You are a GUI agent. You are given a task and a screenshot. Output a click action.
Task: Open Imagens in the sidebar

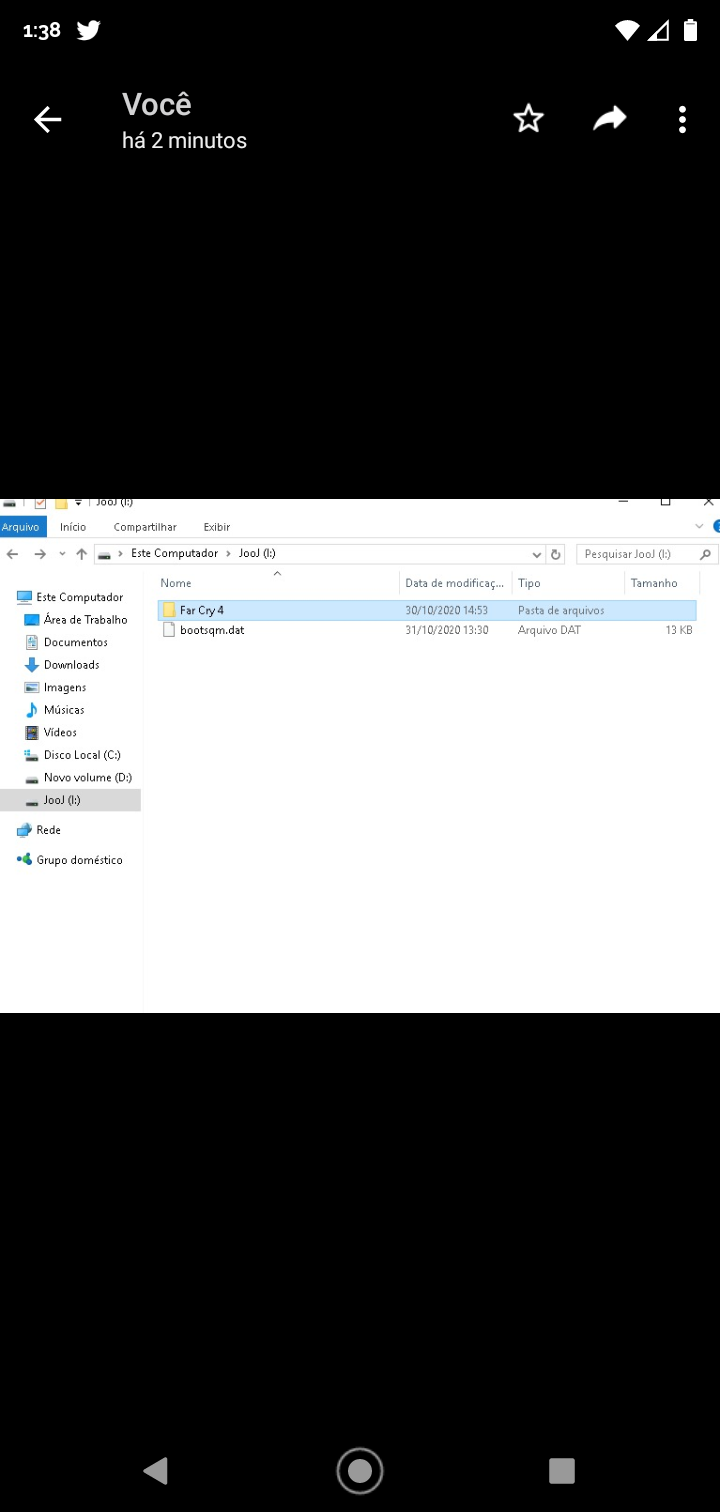coord(55,687)
